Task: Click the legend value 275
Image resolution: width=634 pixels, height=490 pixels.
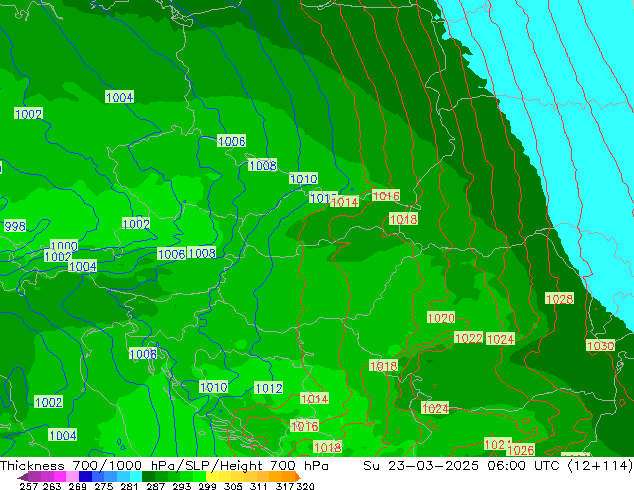Action: point(104,486)
